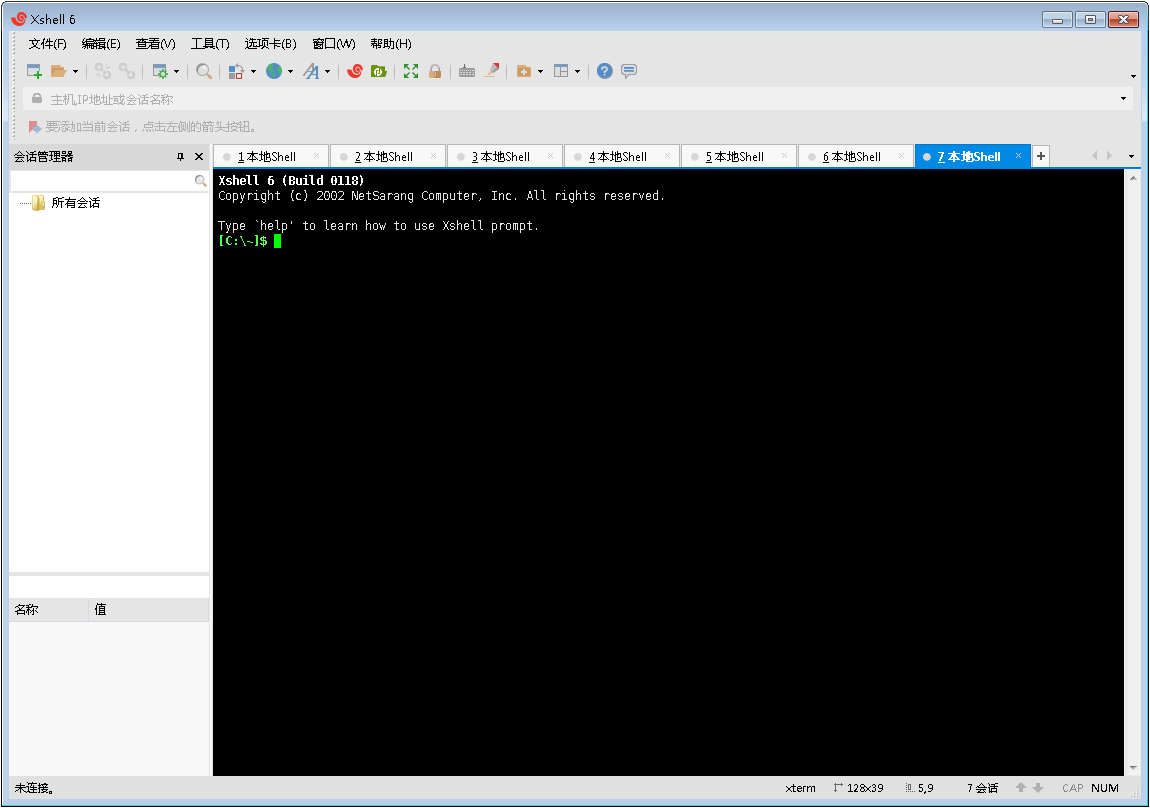Click the session search magnifier icon
The height and width of the screenshot is (808, 1150).
200,180
